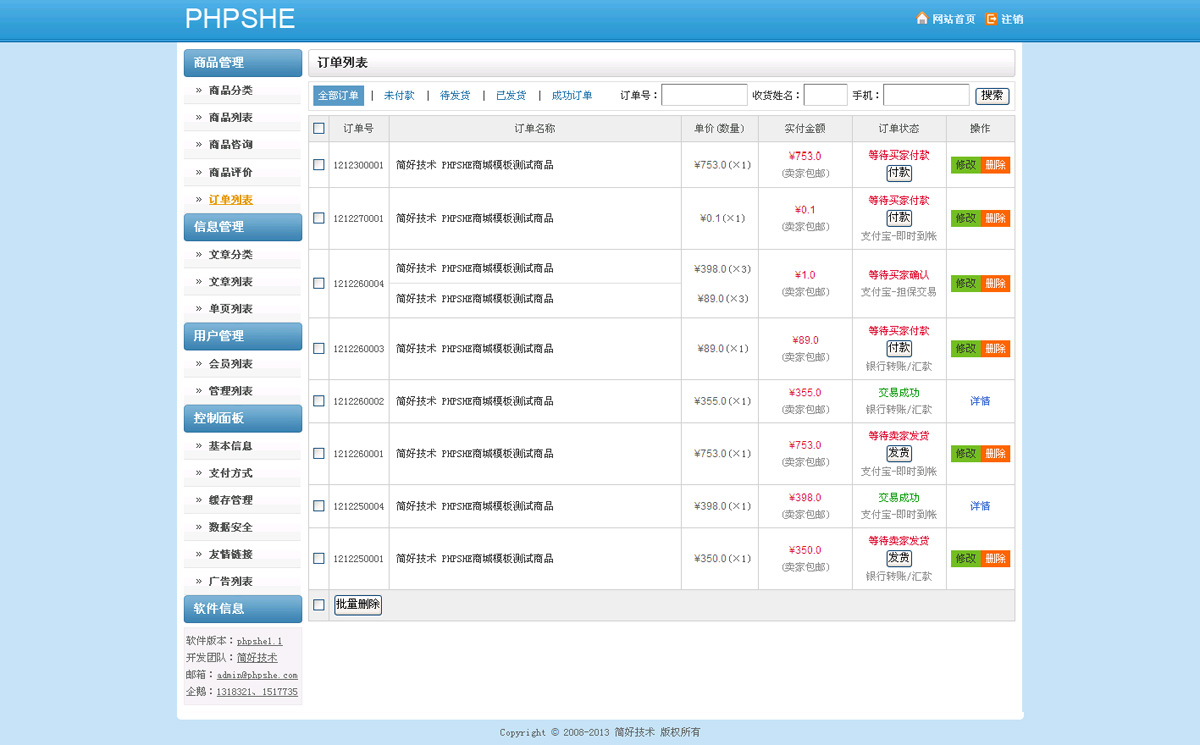Screen dimensions: 1200x745
Task: Switch to the 已发货 orders tab
Action: pos(510,94)
